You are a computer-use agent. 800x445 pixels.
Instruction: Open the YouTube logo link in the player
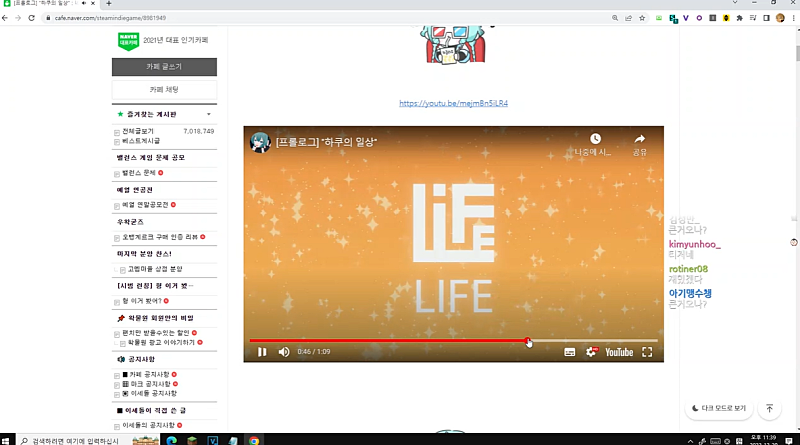(618, 352)
